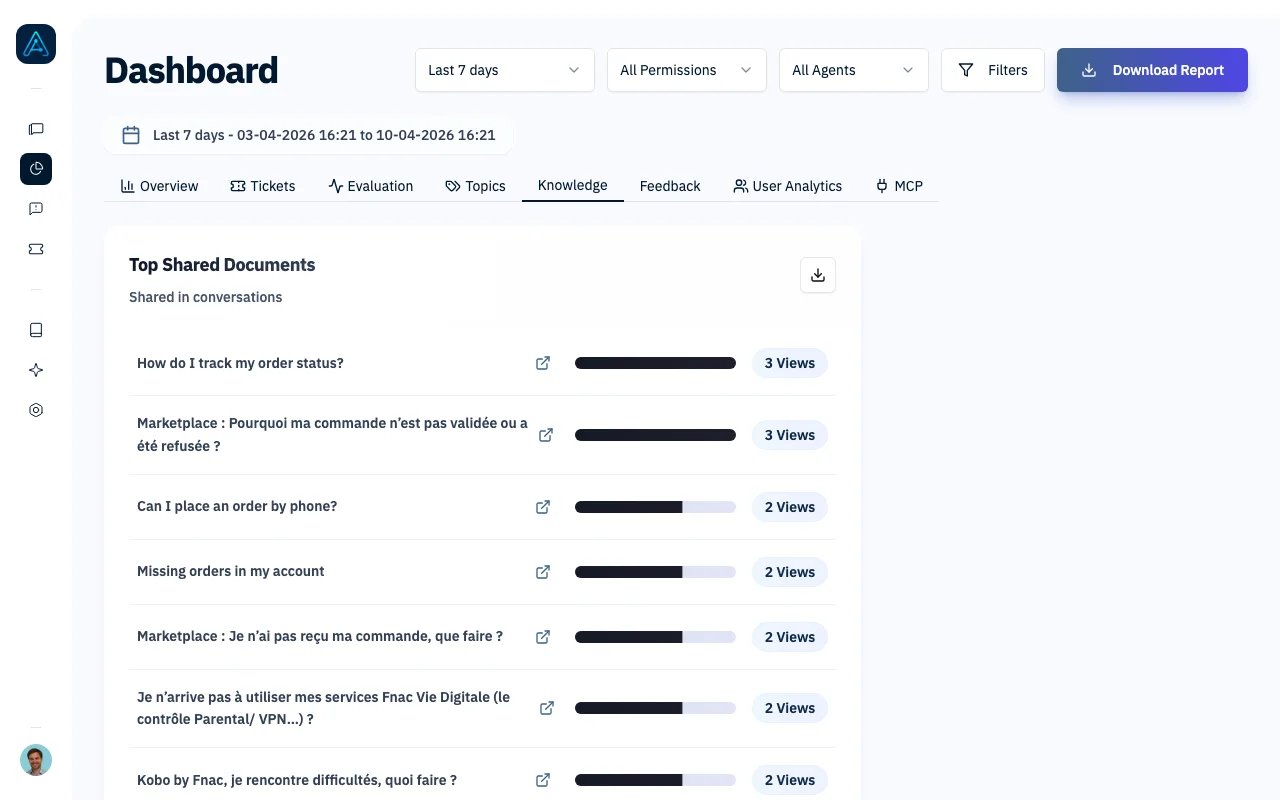1280x800 pixels.
Task: Click '3 Views' badge for order status document
Action: [x=790, y=363]
